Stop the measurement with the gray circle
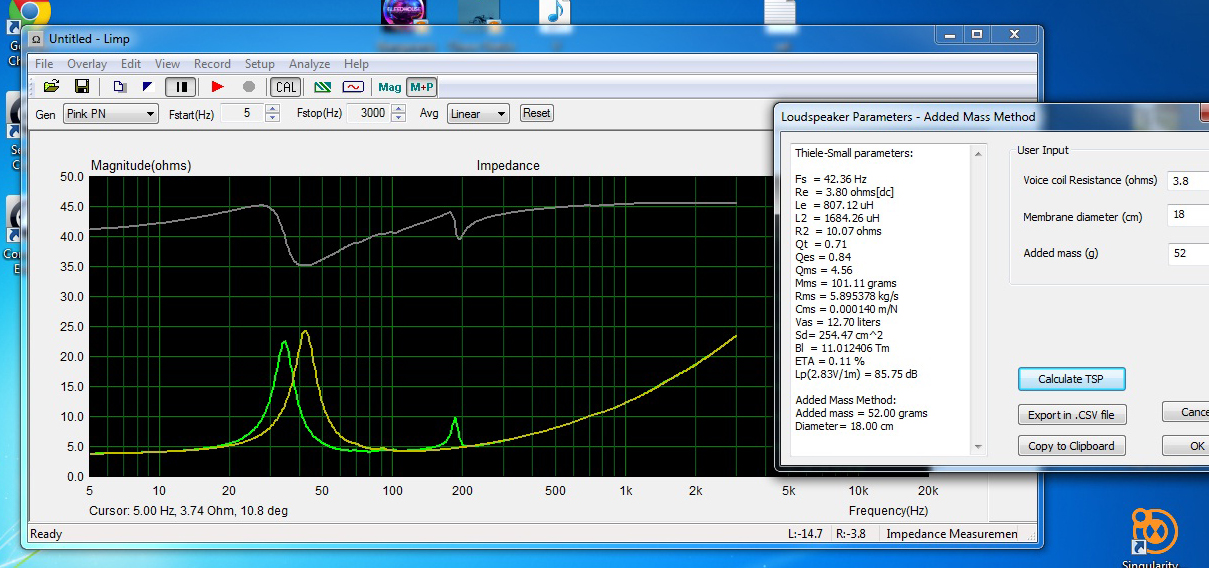 coord(249,87)
